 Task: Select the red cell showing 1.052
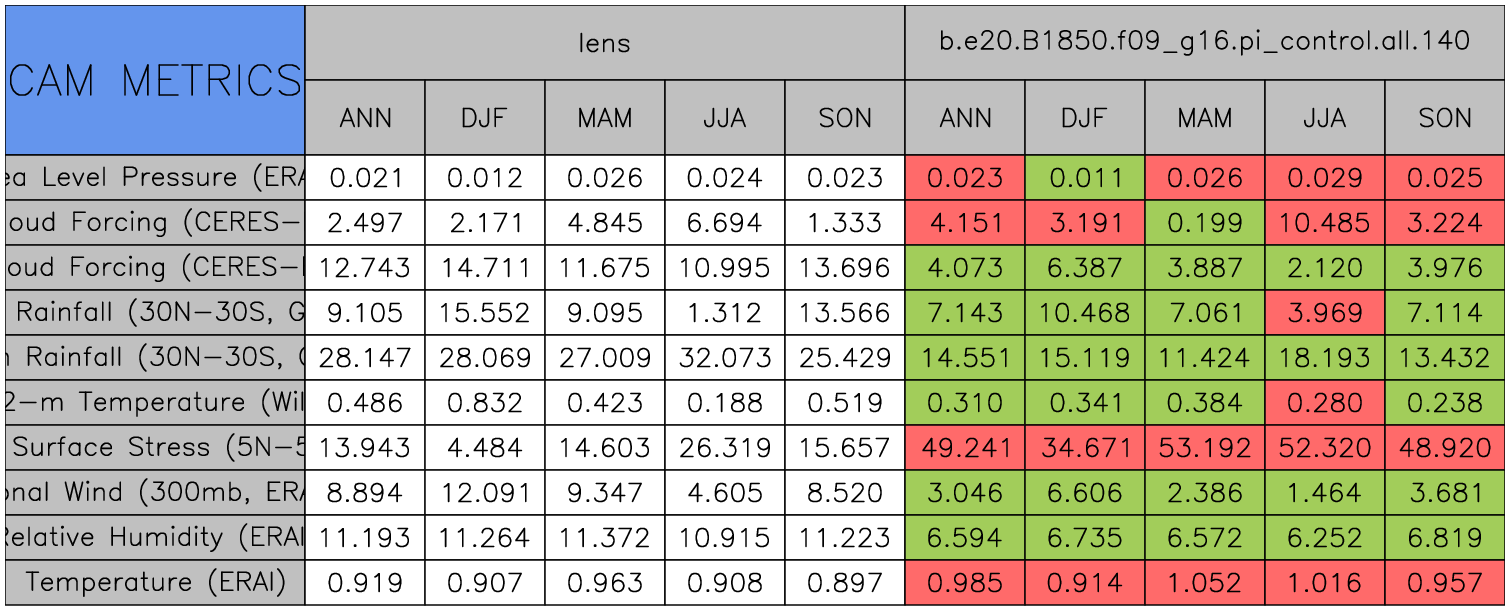point(1204,582)
